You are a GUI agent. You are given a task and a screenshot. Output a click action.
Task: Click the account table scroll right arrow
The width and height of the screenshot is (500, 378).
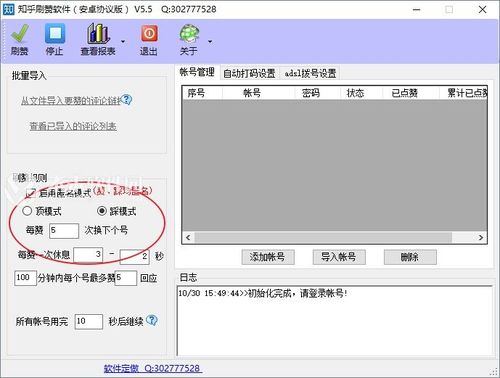pyautogui.click(x=481, y=237)
